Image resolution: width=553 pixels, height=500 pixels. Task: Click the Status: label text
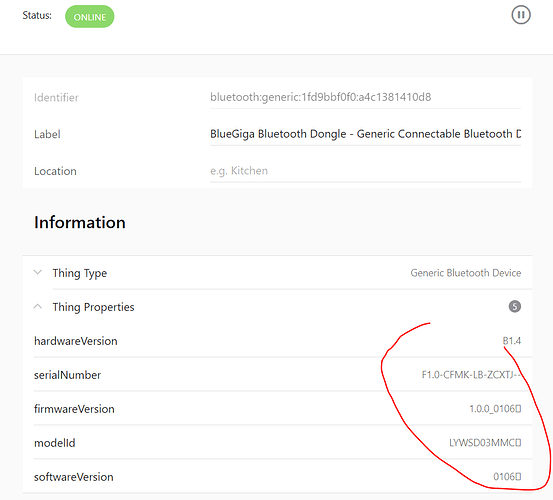click(37, 16)
